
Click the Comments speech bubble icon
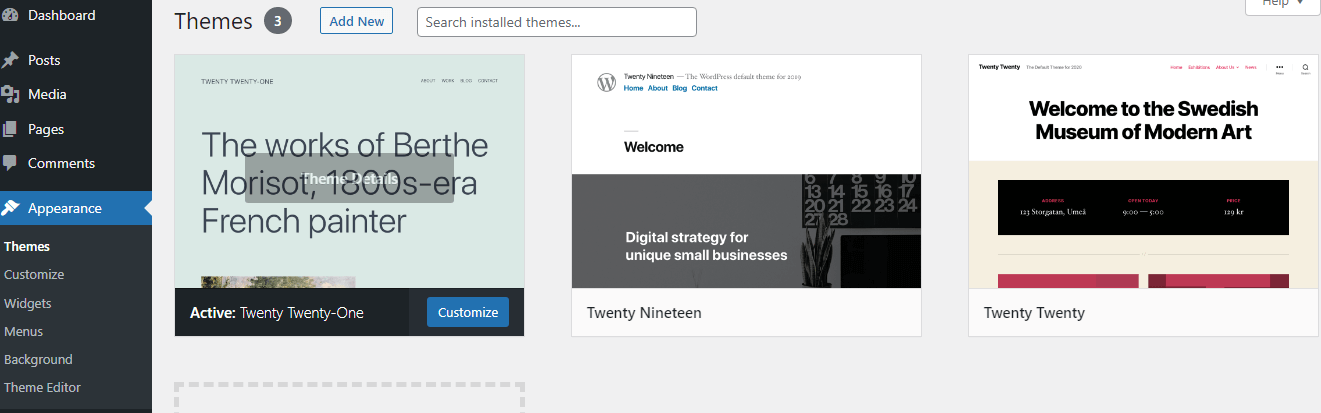click(10, 163)
